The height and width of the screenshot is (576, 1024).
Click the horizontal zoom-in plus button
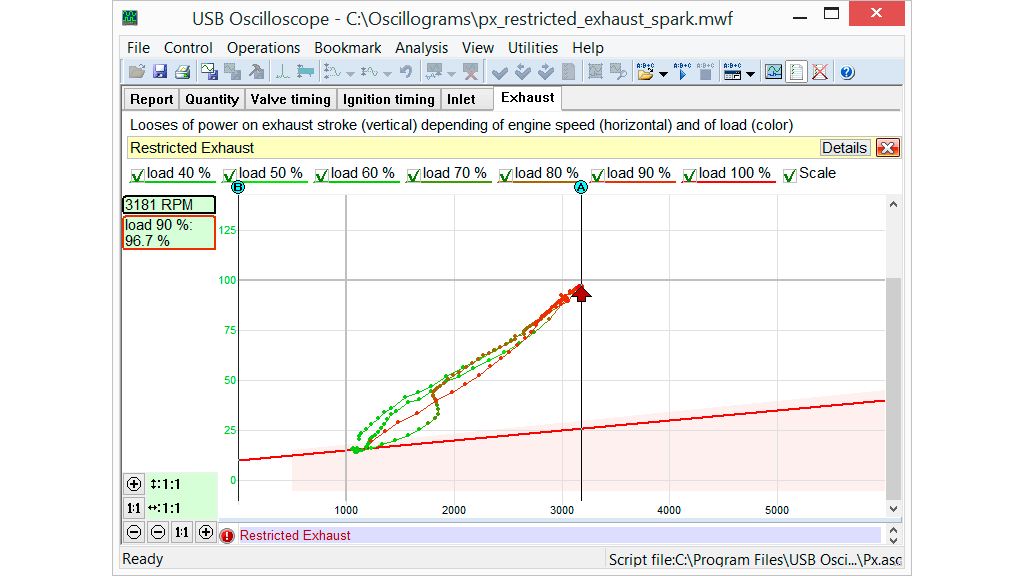(206, 532)
